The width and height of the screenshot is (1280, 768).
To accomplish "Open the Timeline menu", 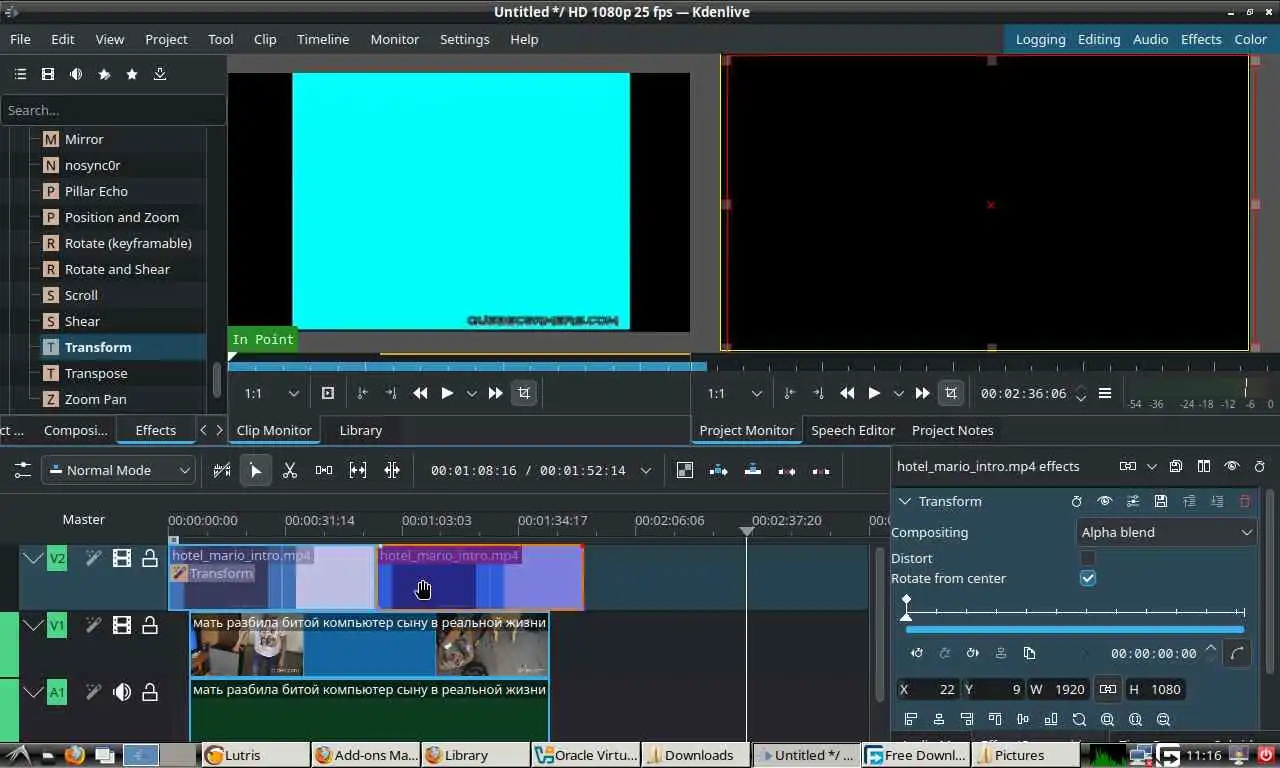I will click(323, 39).
